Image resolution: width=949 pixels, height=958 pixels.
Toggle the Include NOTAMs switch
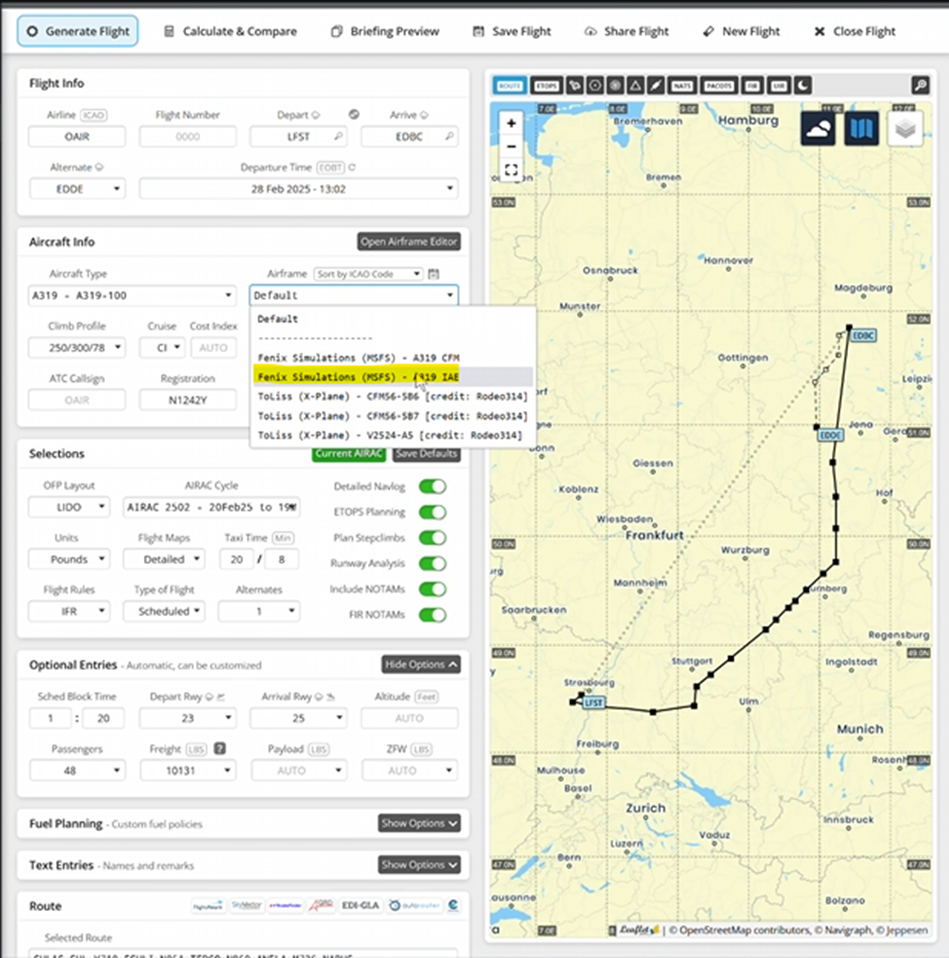[x=433, y=589]
